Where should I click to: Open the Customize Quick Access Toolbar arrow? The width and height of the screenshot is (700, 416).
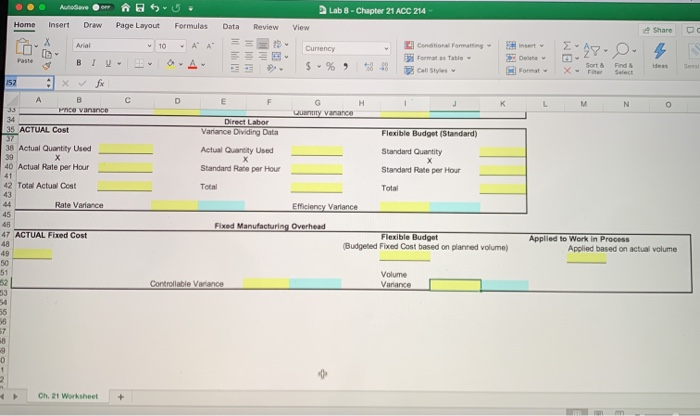[x=191, y=8]
